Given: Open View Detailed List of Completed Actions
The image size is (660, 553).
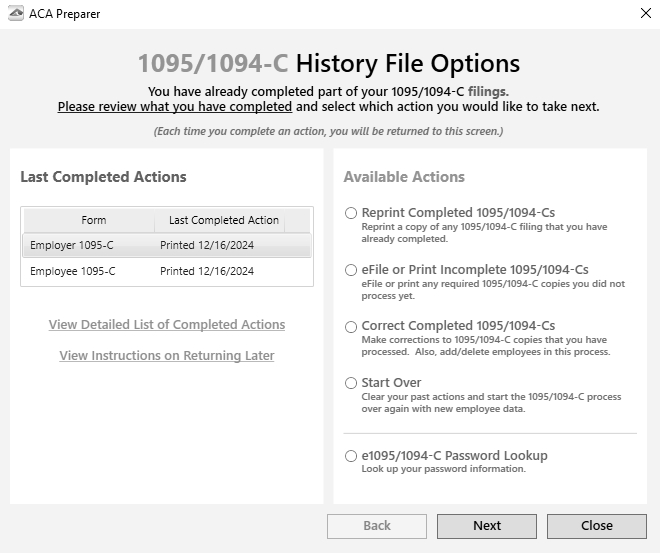Looking at the screenshot, I should (x=167, y=325).
